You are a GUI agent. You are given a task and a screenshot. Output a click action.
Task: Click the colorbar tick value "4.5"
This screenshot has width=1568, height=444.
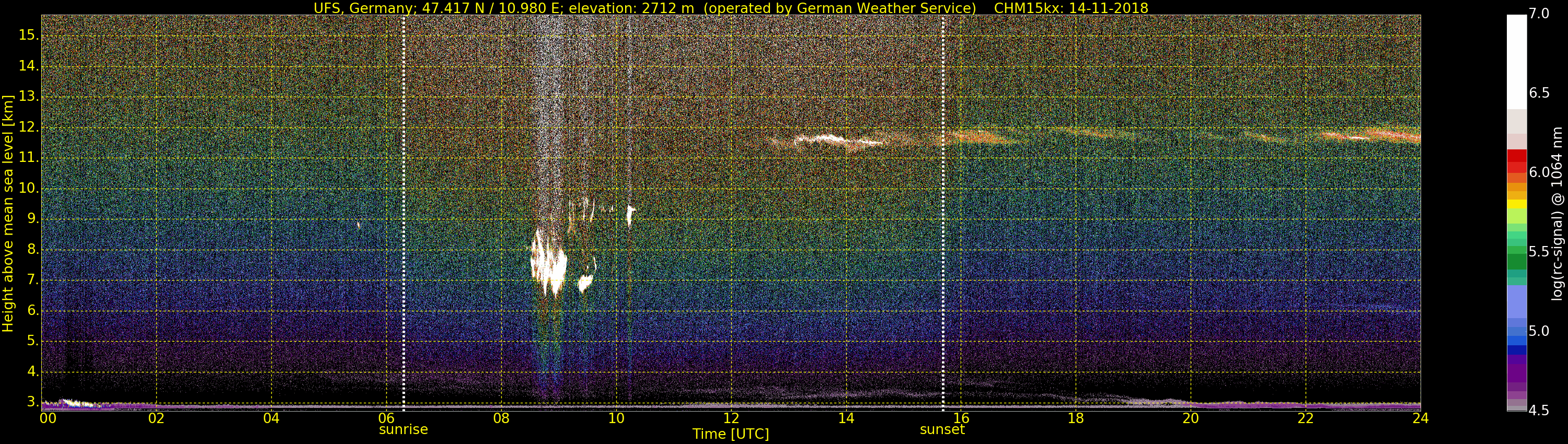click(x=1539, y=410)
